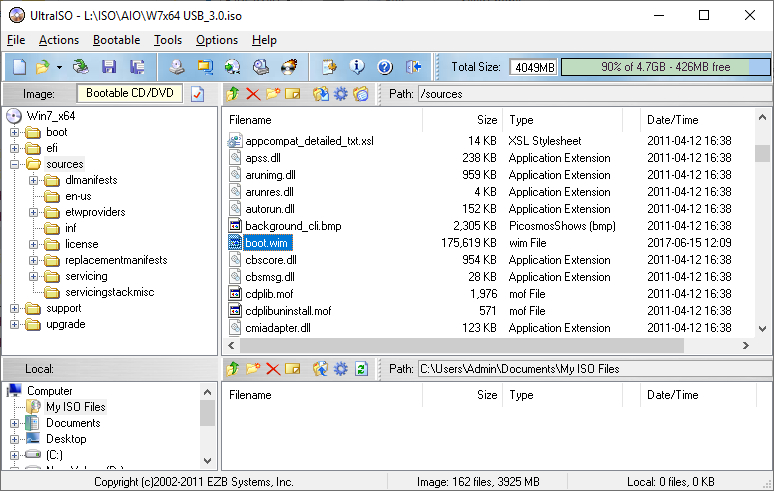This screenshot has width=774, height=491.
Task: Create a new folder in the image pane
Action: 273,93
